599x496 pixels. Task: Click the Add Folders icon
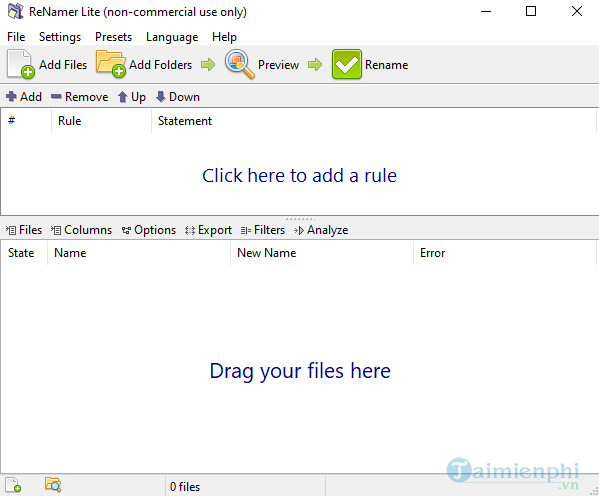point(111,64)
